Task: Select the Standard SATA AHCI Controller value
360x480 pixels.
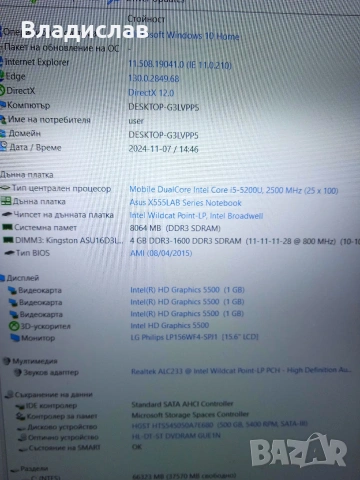Action: [x=182, y=404]
